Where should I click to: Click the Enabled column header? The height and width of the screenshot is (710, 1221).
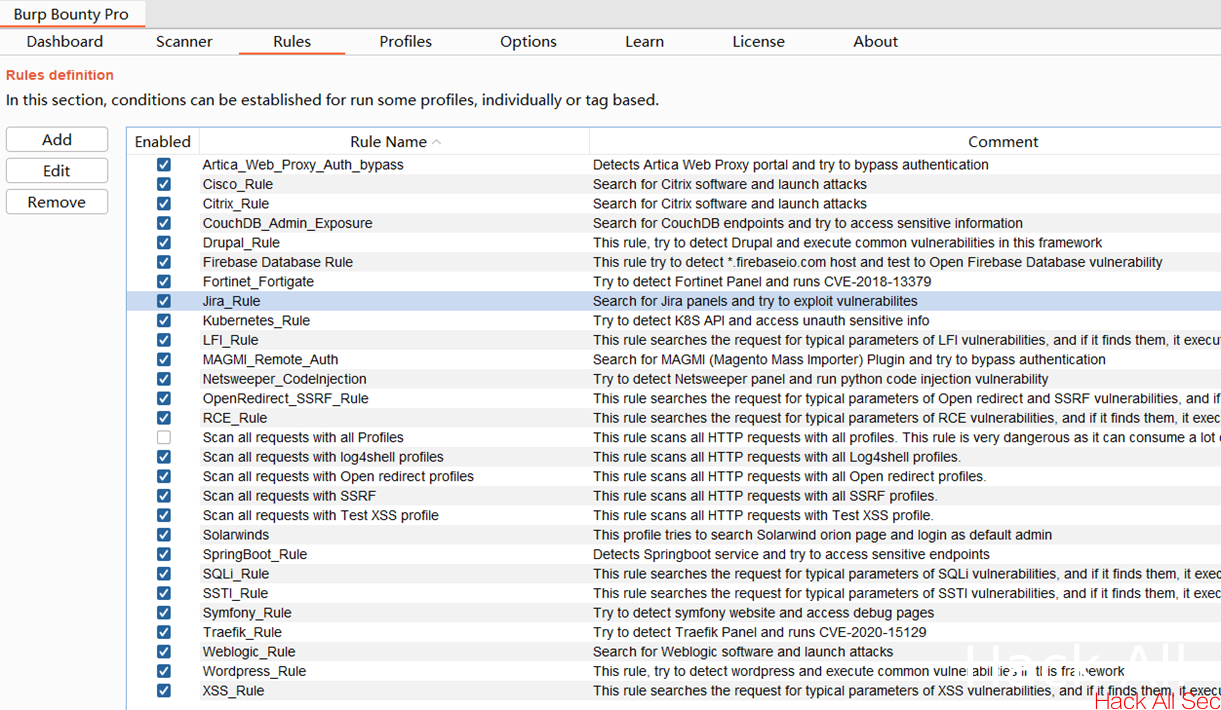coord(163,142)
